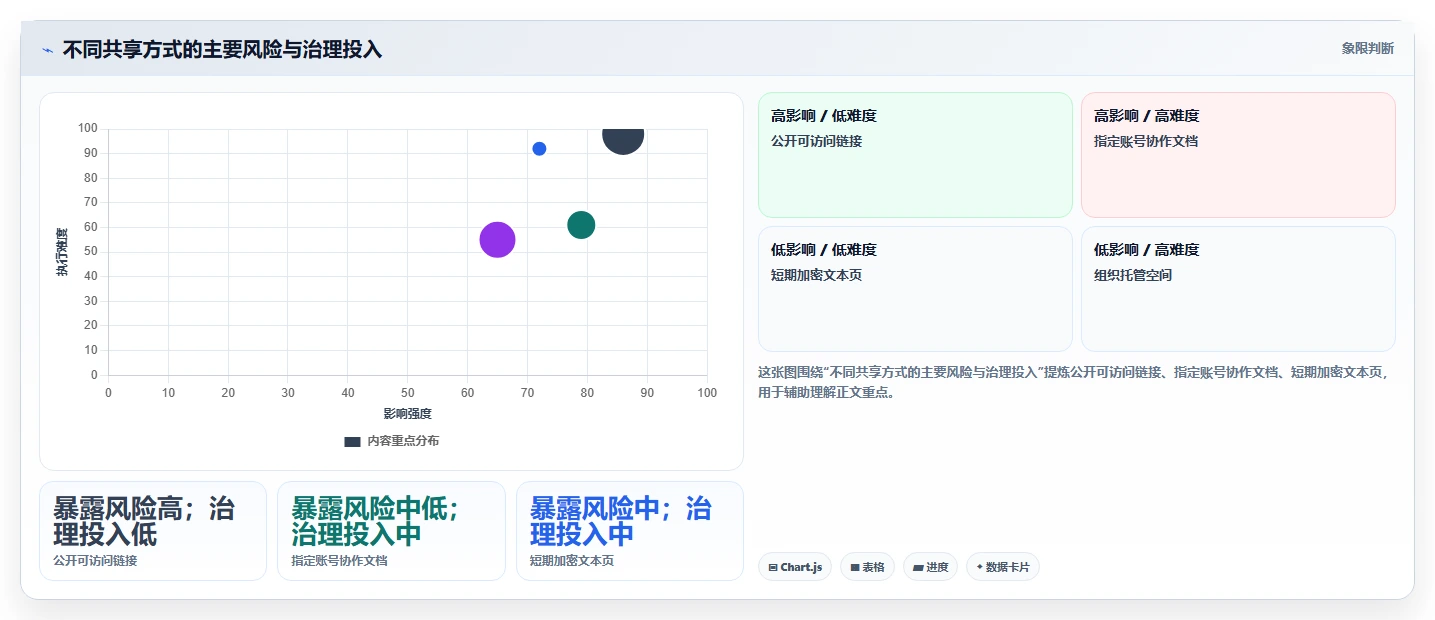Screen dimensions: 1435x620
Task: Click the header title 不同共享方式的主要风险与治理投入
Action: [222, 50]
